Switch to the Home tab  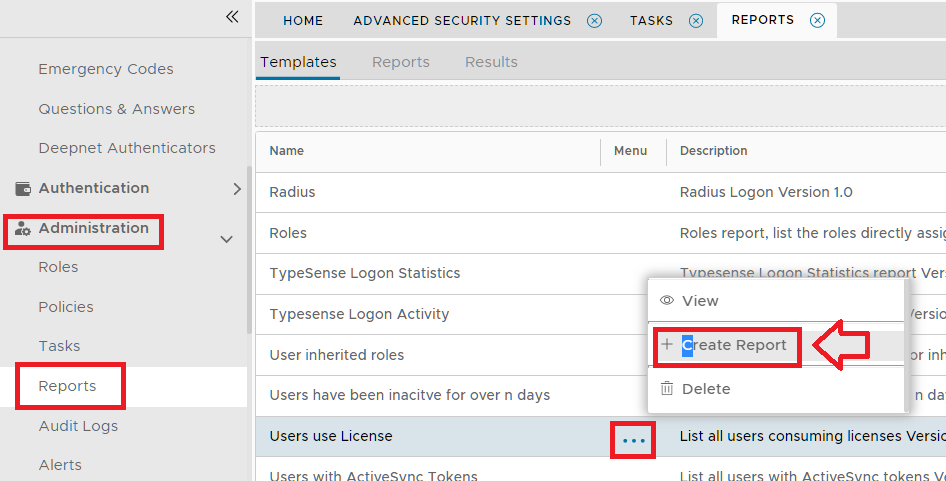pos(303,20)
